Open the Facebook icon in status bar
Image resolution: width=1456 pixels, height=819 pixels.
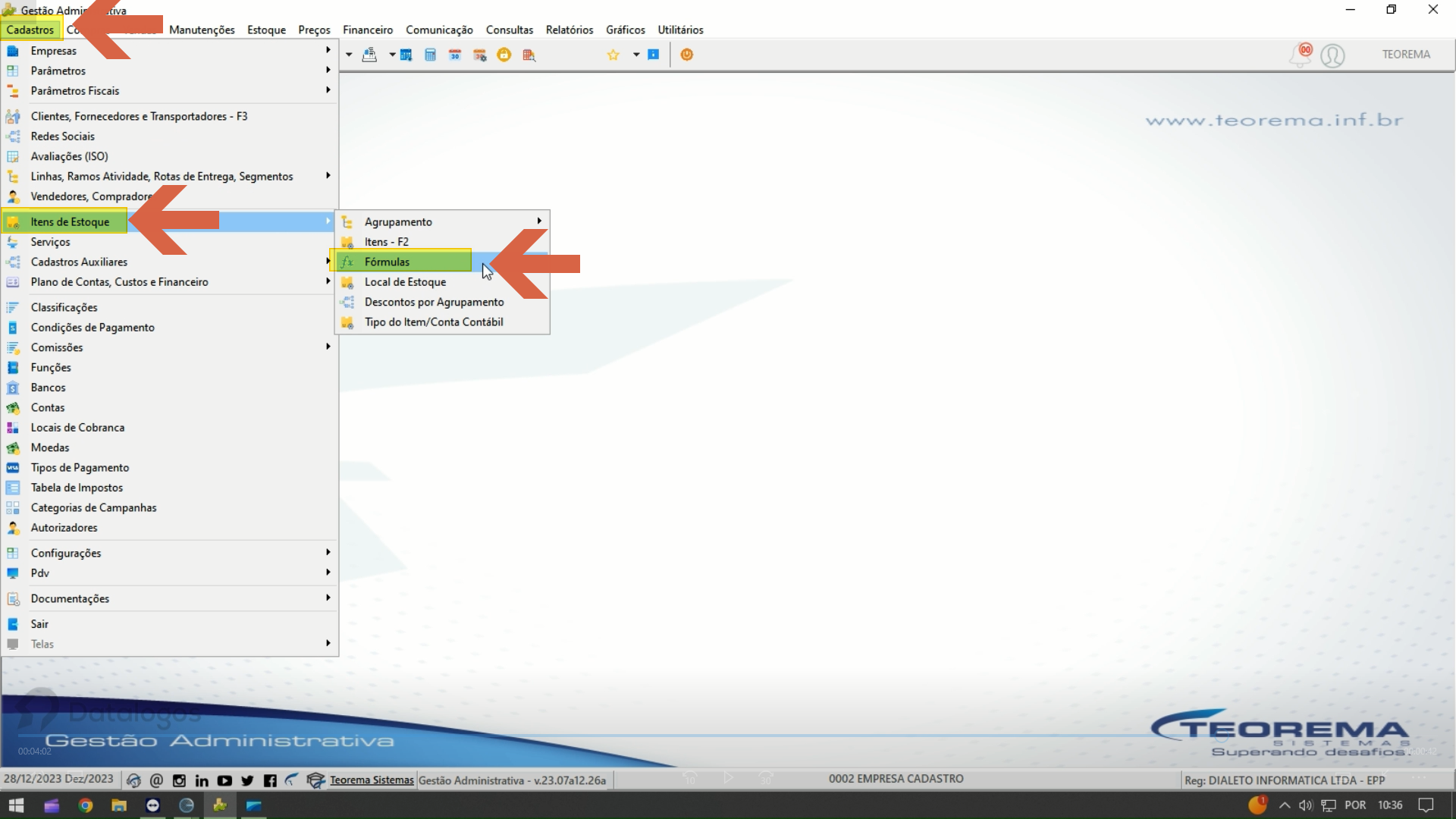coord(270,780)
